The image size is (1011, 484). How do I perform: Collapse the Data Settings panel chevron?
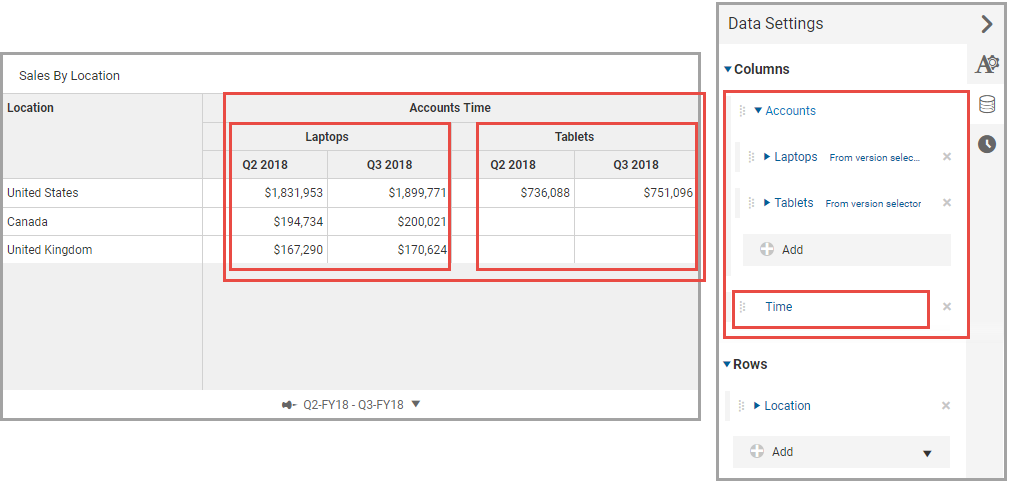pos(986,24)
